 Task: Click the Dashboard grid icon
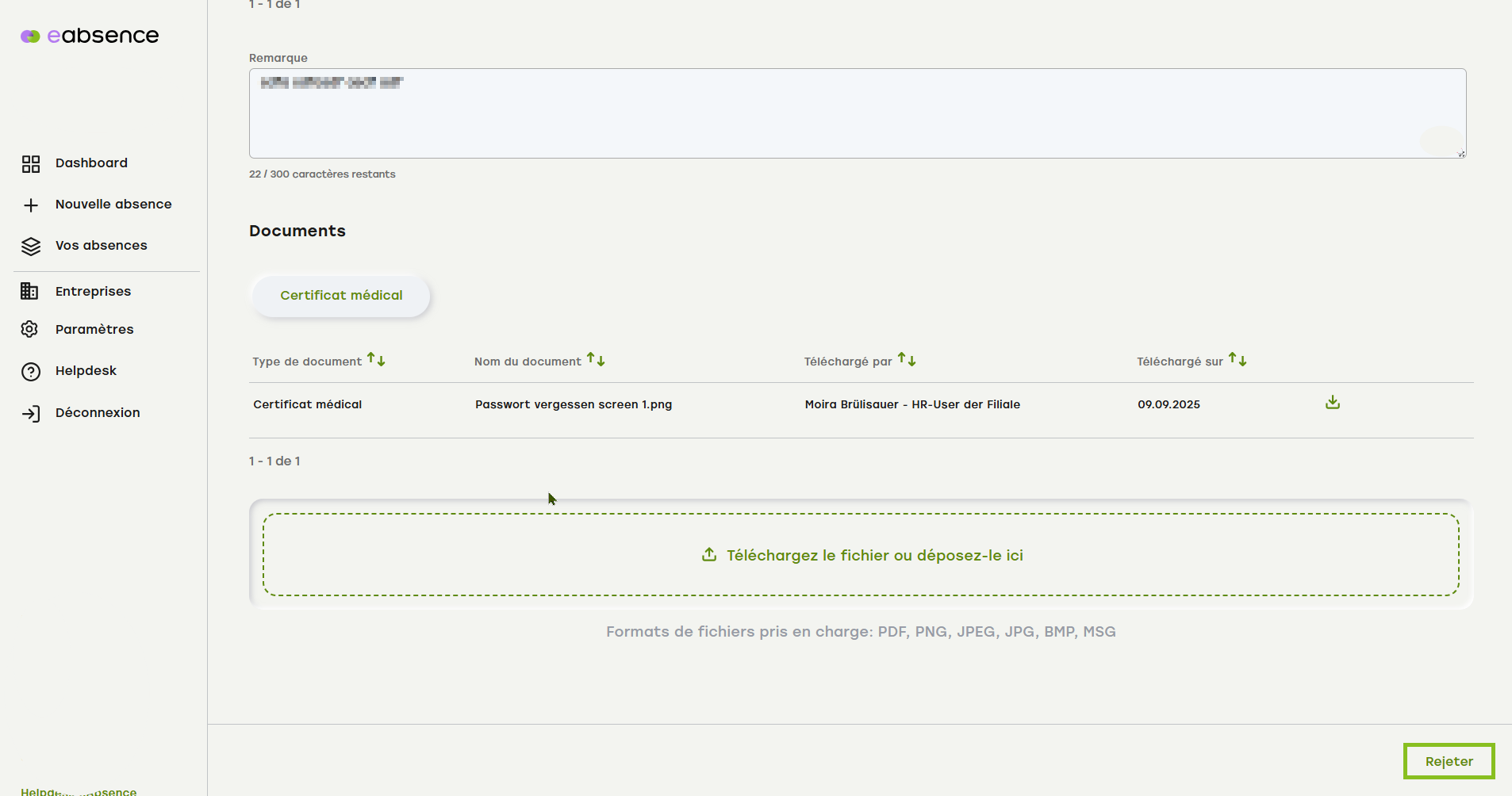(x=31, y=164)
